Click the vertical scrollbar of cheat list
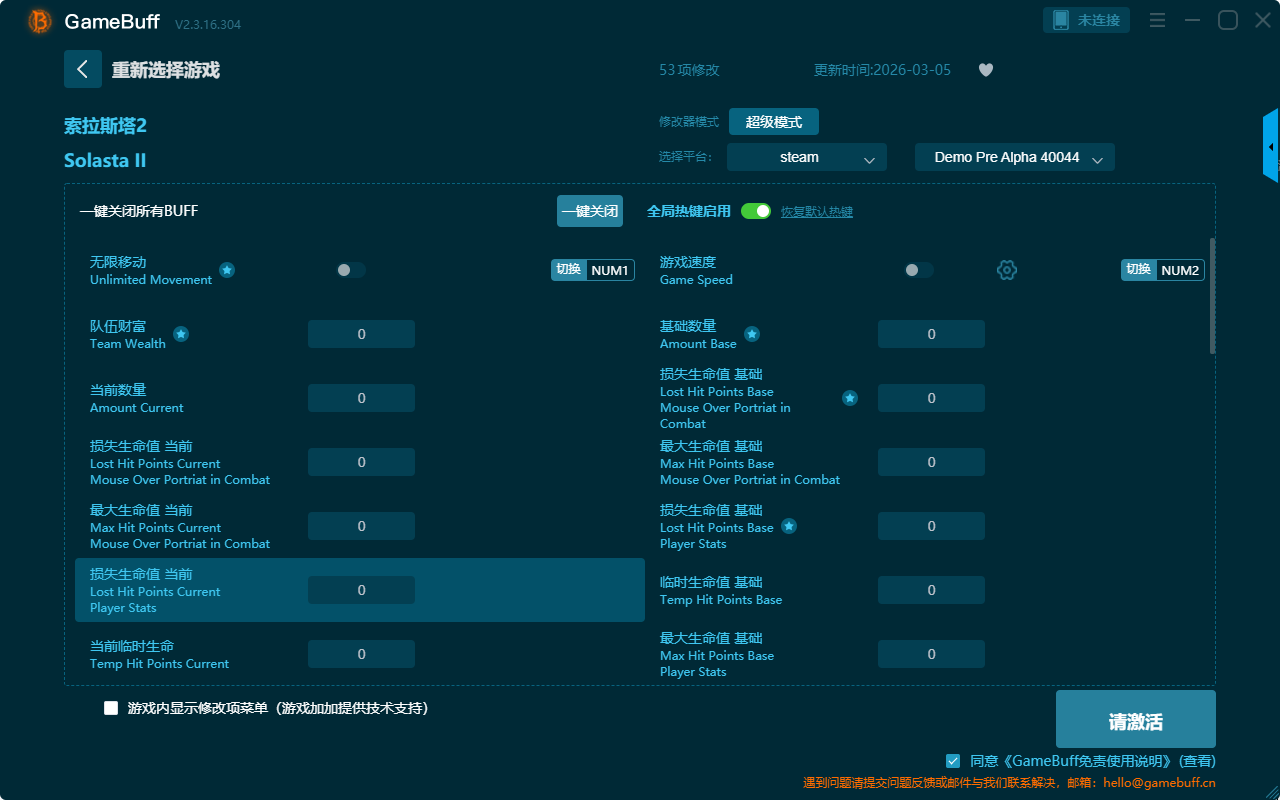 [x=1212, y=296]
